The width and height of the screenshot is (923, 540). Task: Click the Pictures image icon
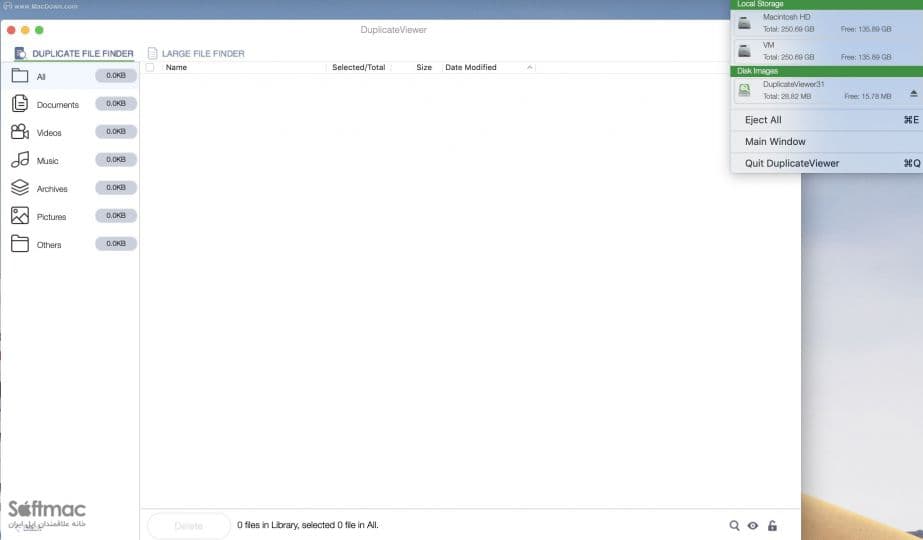point(19,216)
